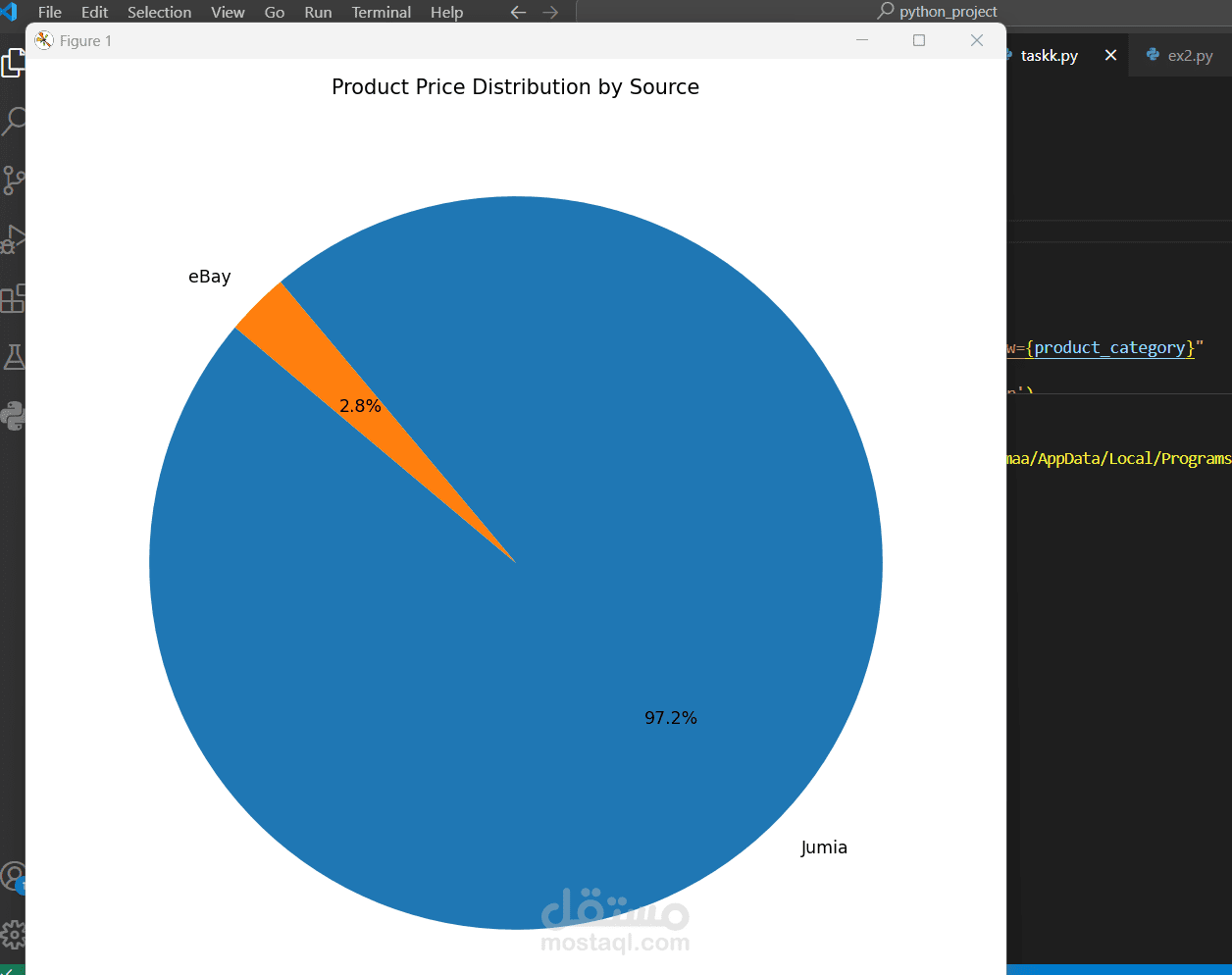
Task: Open the View menu
Action: point(228,12)
